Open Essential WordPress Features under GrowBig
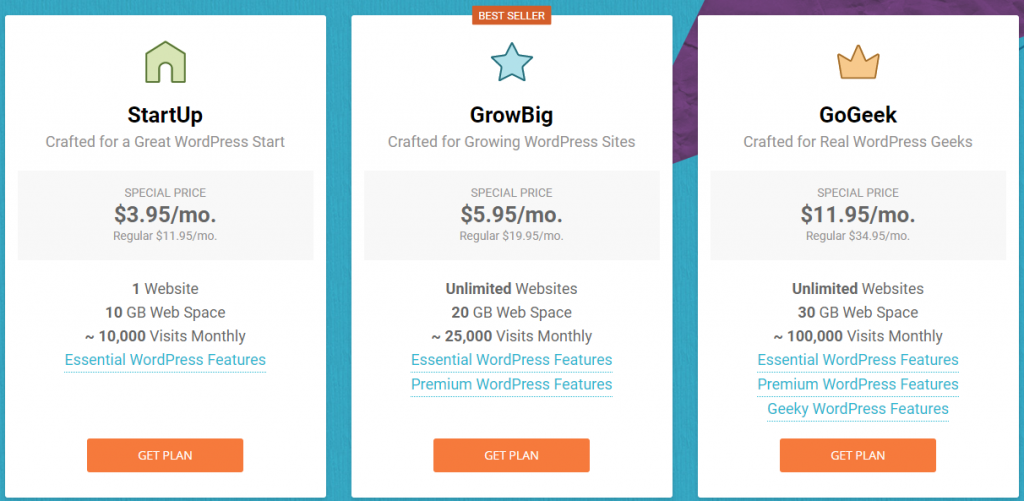The image size is (1024, 501). click(511, 359)
